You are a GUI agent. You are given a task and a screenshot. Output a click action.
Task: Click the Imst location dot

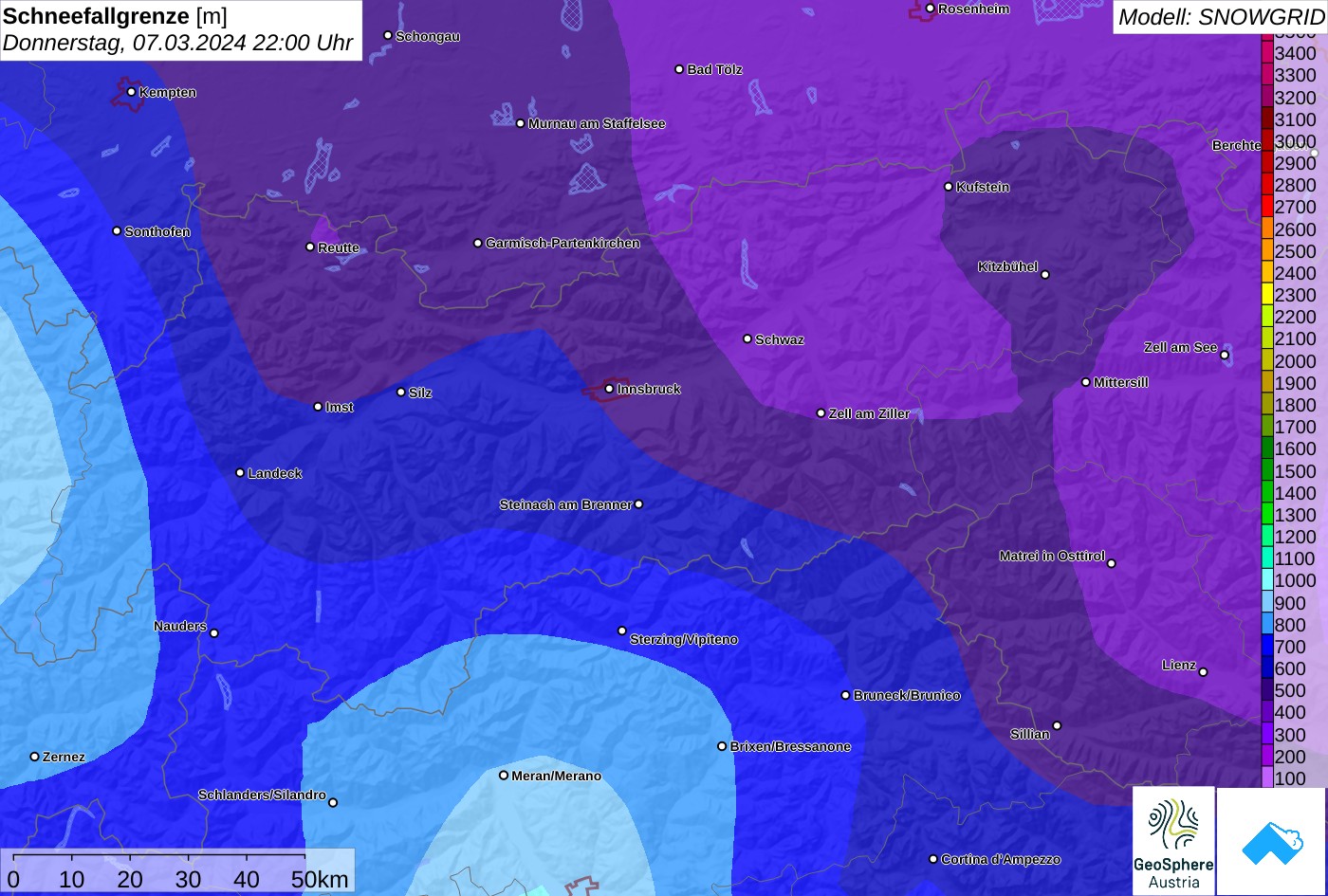click(x=318, y=407)
